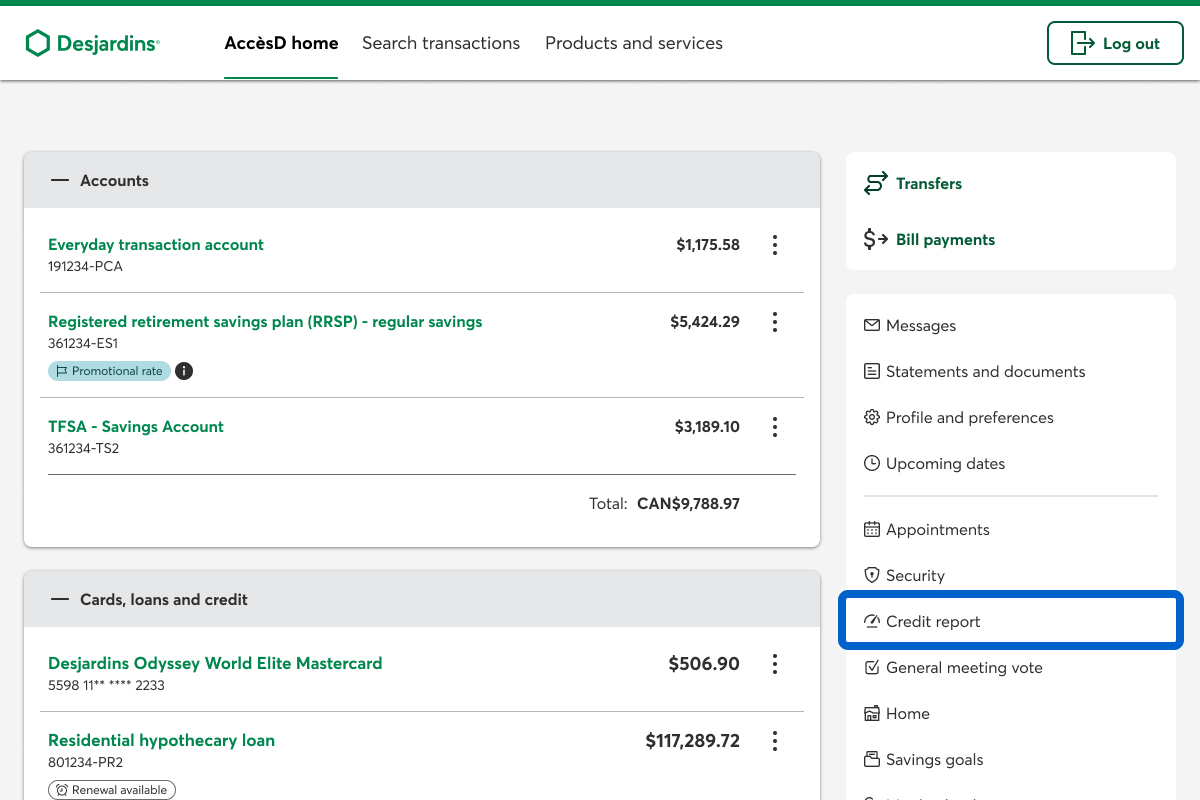
Task: Collapse the Accounts section
Action: click(60, 181)
